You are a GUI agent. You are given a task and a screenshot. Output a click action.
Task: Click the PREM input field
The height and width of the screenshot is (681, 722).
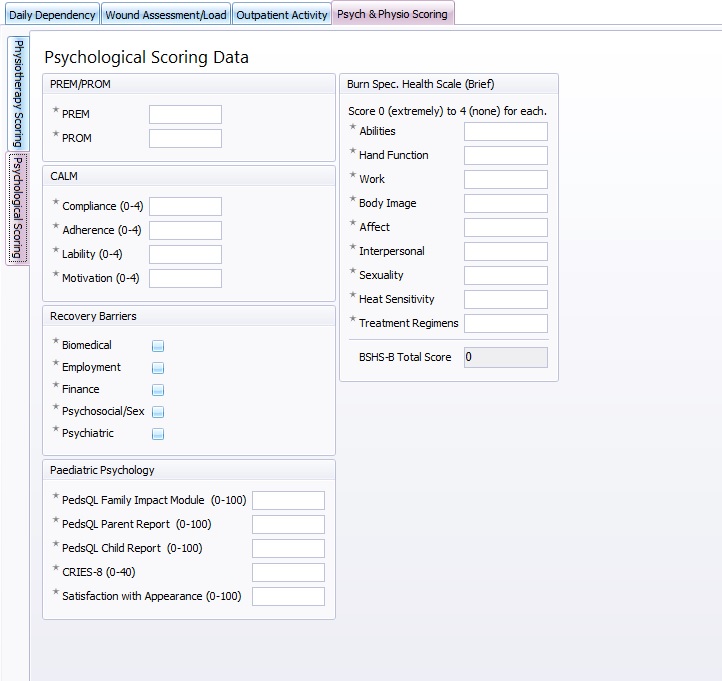185,114
